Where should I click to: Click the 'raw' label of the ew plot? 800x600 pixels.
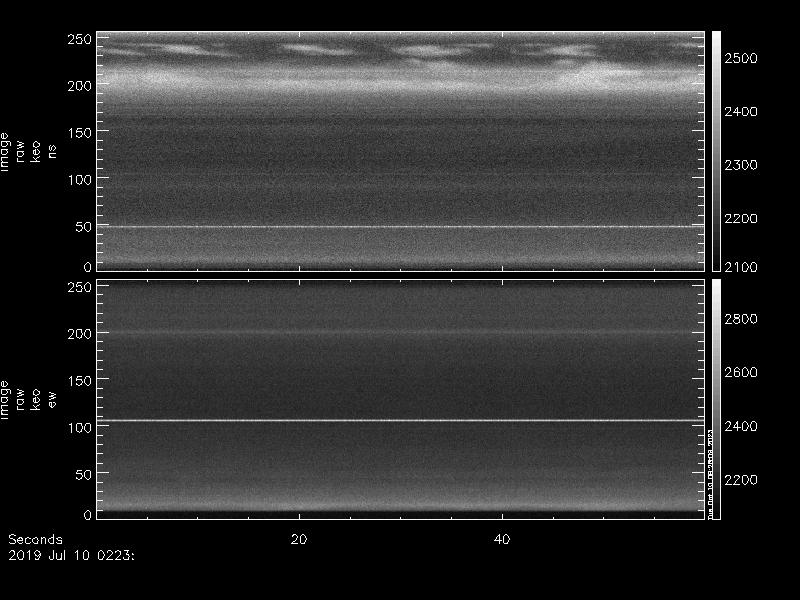coord(20,399)
